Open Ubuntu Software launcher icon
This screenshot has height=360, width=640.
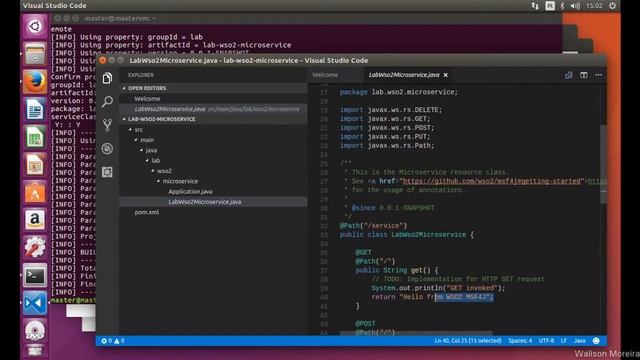(x=35, y=192)
